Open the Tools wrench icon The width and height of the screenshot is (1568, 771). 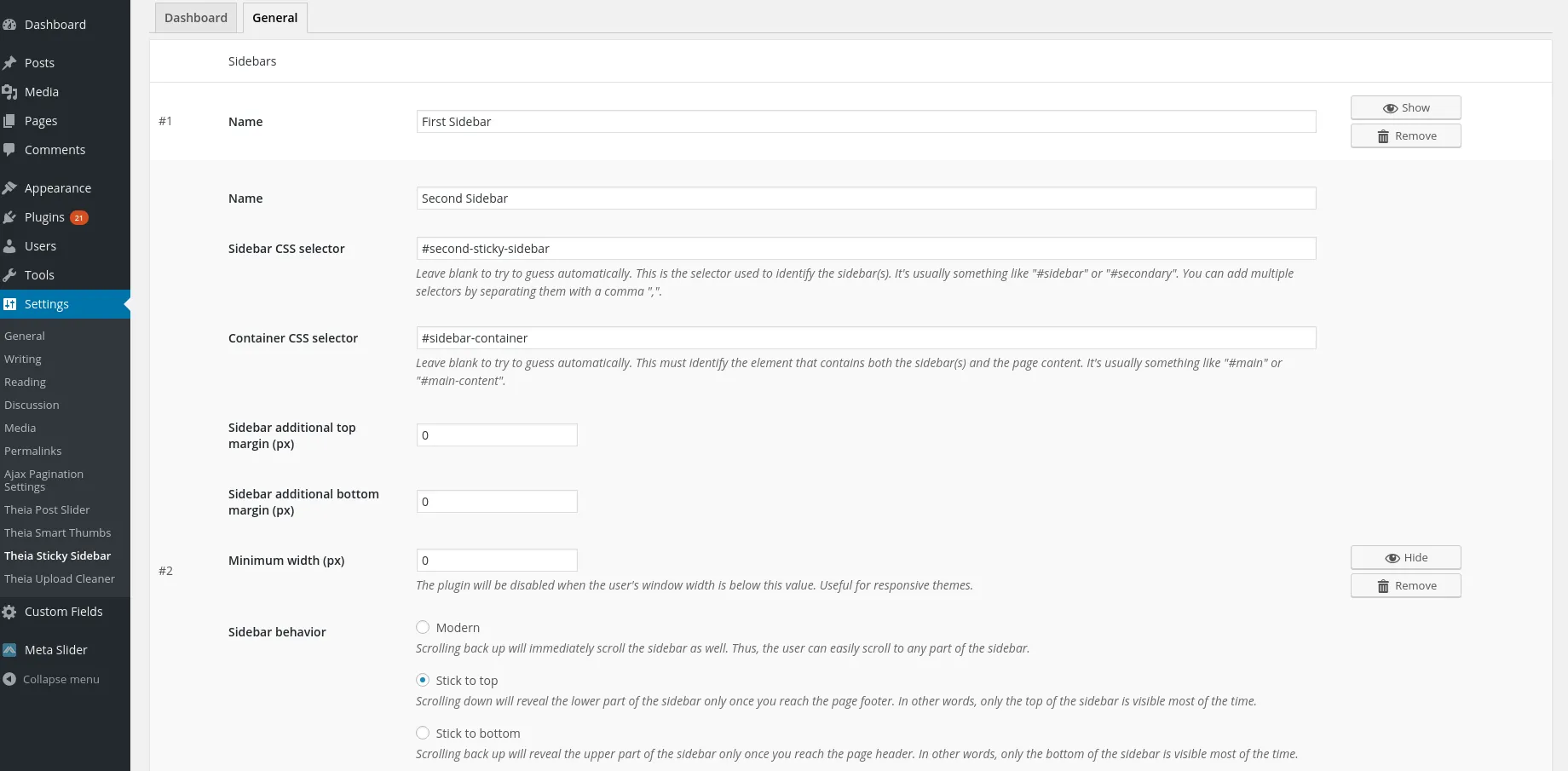click(9, 275)
